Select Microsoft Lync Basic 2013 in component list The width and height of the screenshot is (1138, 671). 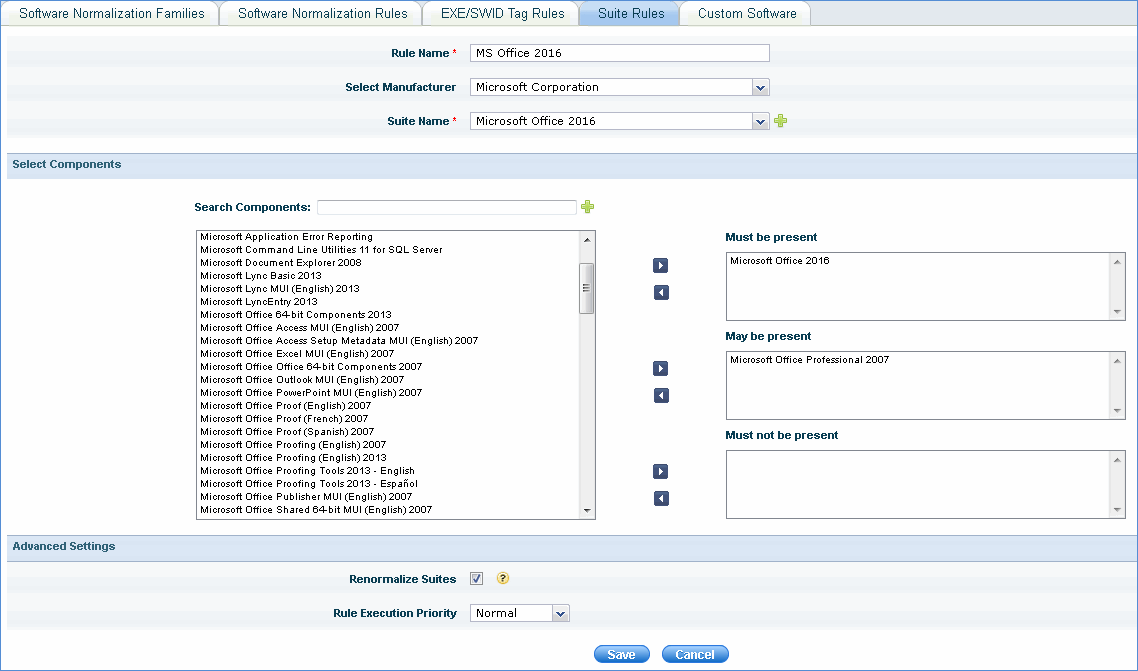(x=261, y=275)
